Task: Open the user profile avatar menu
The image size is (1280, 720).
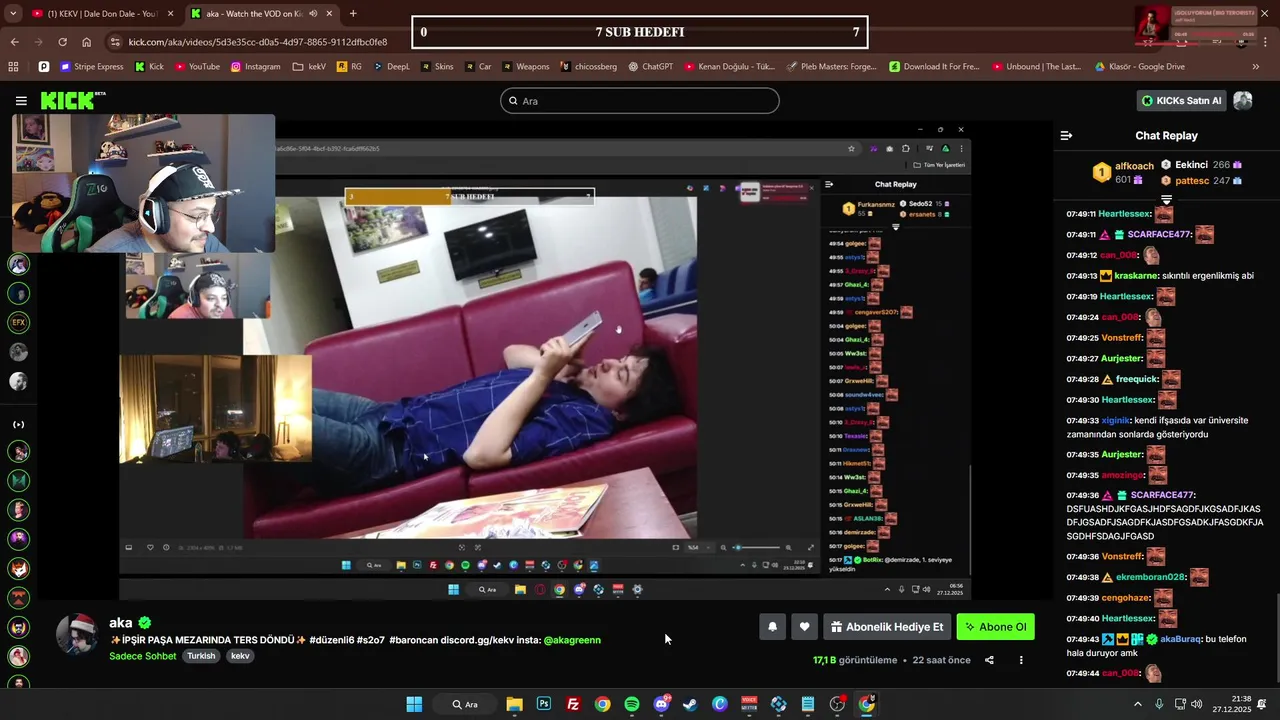Action: pyautogui.click(x=1243, y=101)
